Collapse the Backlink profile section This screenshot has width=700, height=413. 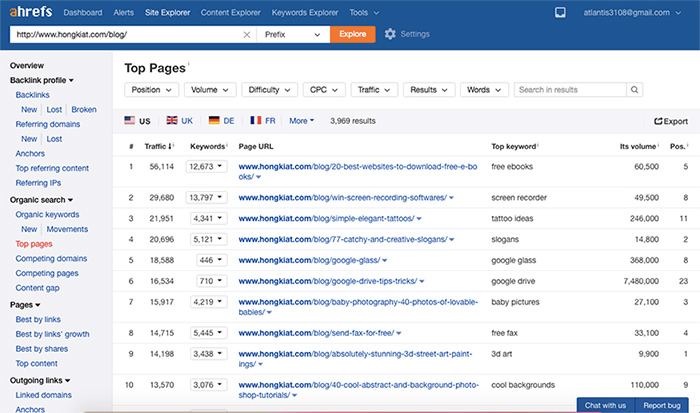point(42,80)
